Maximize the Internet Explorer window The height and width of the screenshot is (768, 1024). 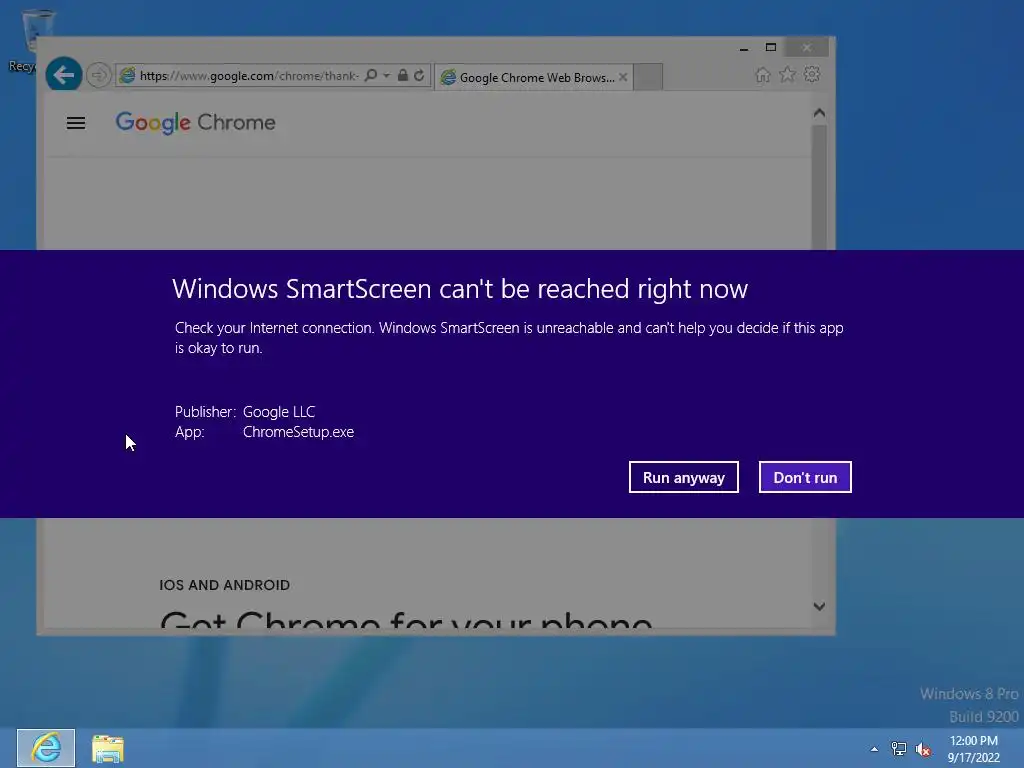[x=771, y=48]
